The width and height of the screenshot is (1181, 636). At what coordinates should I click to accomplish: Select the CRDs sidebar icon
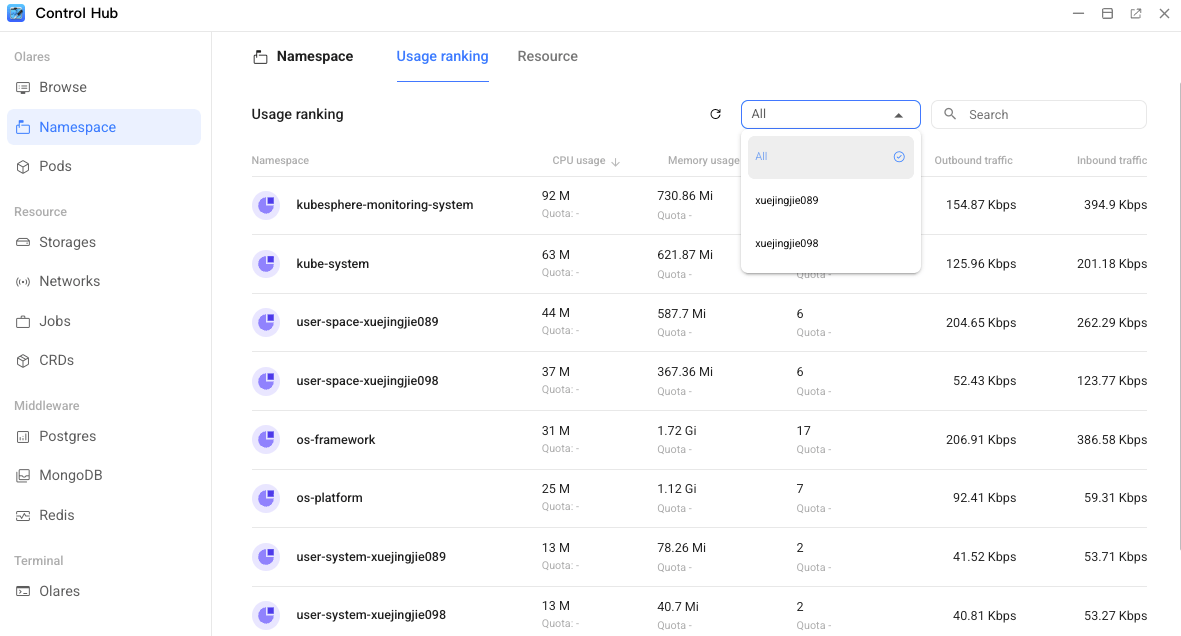click(58, 360)
